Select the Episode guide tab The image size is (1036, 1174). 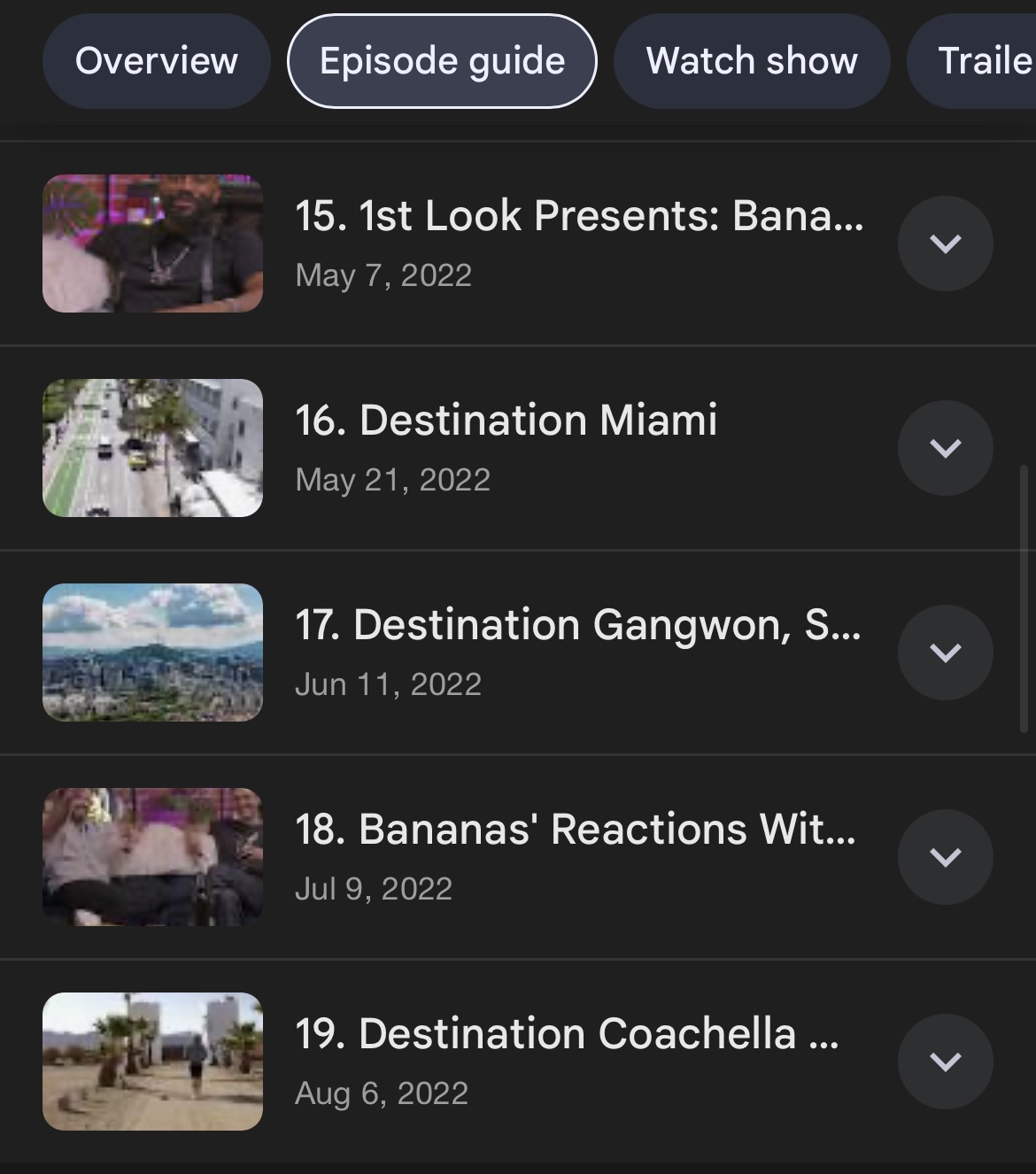[442, 61]
